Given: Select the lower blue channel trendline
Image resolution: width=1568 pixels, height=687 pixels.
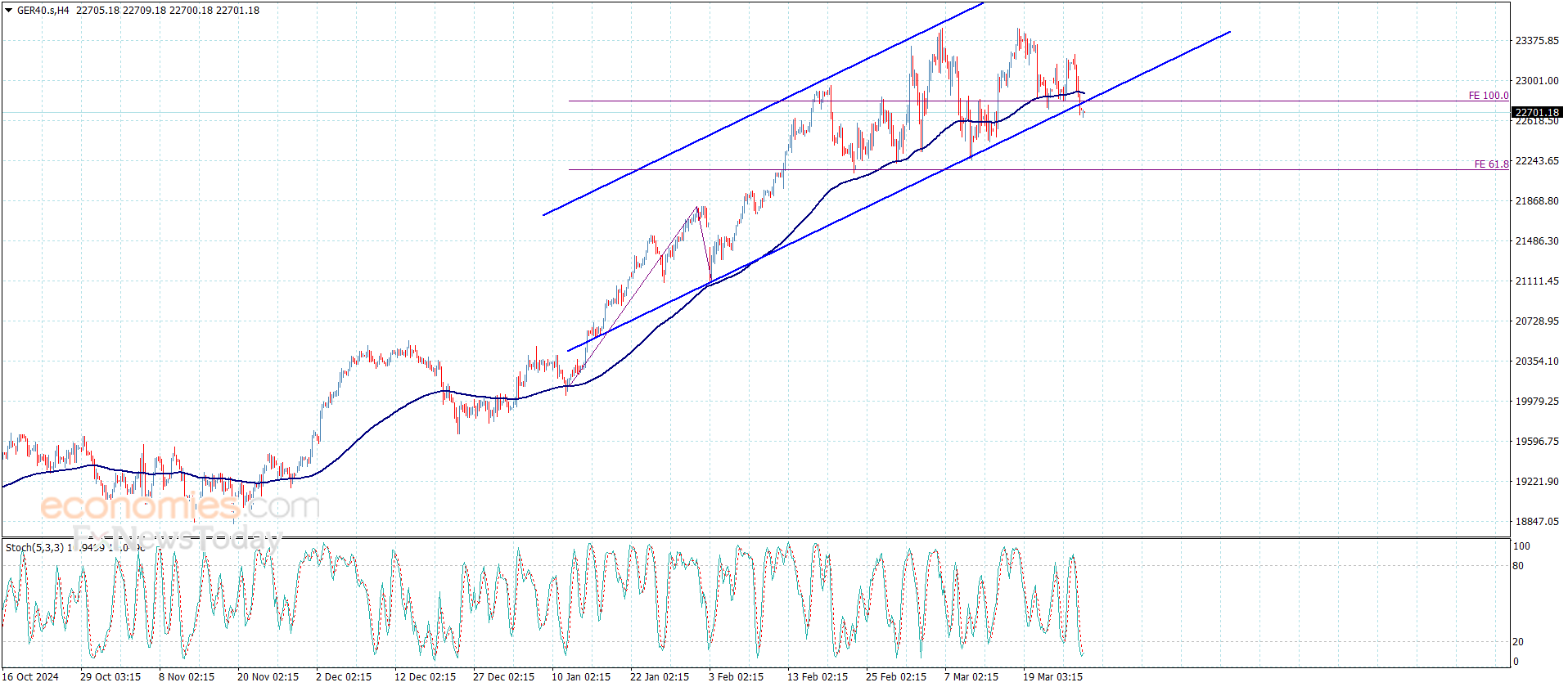Looking at the screenshot, I should (899, 191).
